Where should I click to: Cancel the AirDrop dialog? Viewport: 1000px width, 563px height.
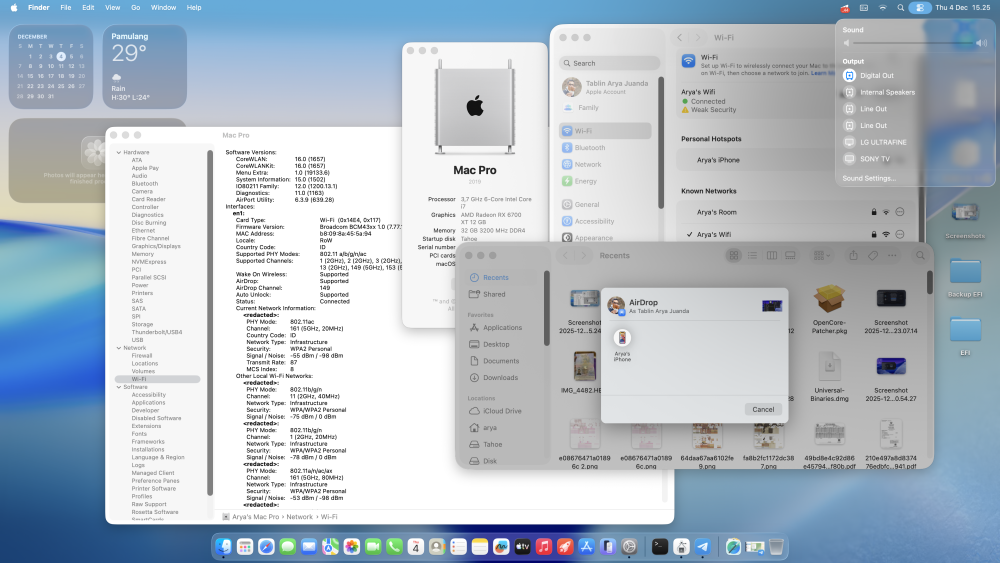(x=763, y=409)
